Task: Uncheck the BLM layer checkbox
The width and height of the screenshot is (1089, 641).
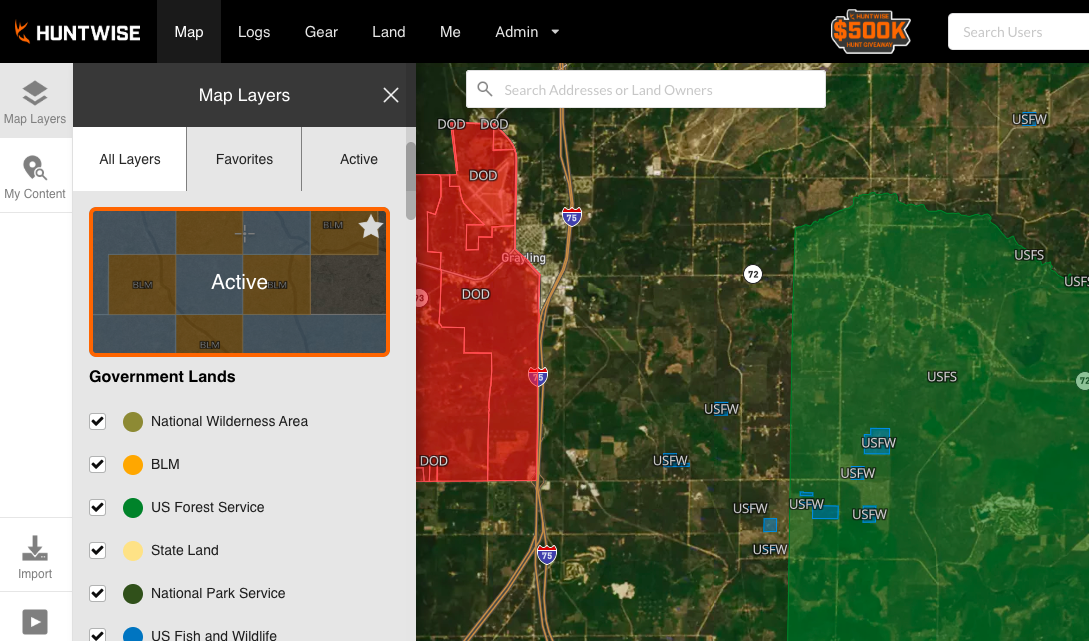Action: pyautogui.click(x=97, y=465)
